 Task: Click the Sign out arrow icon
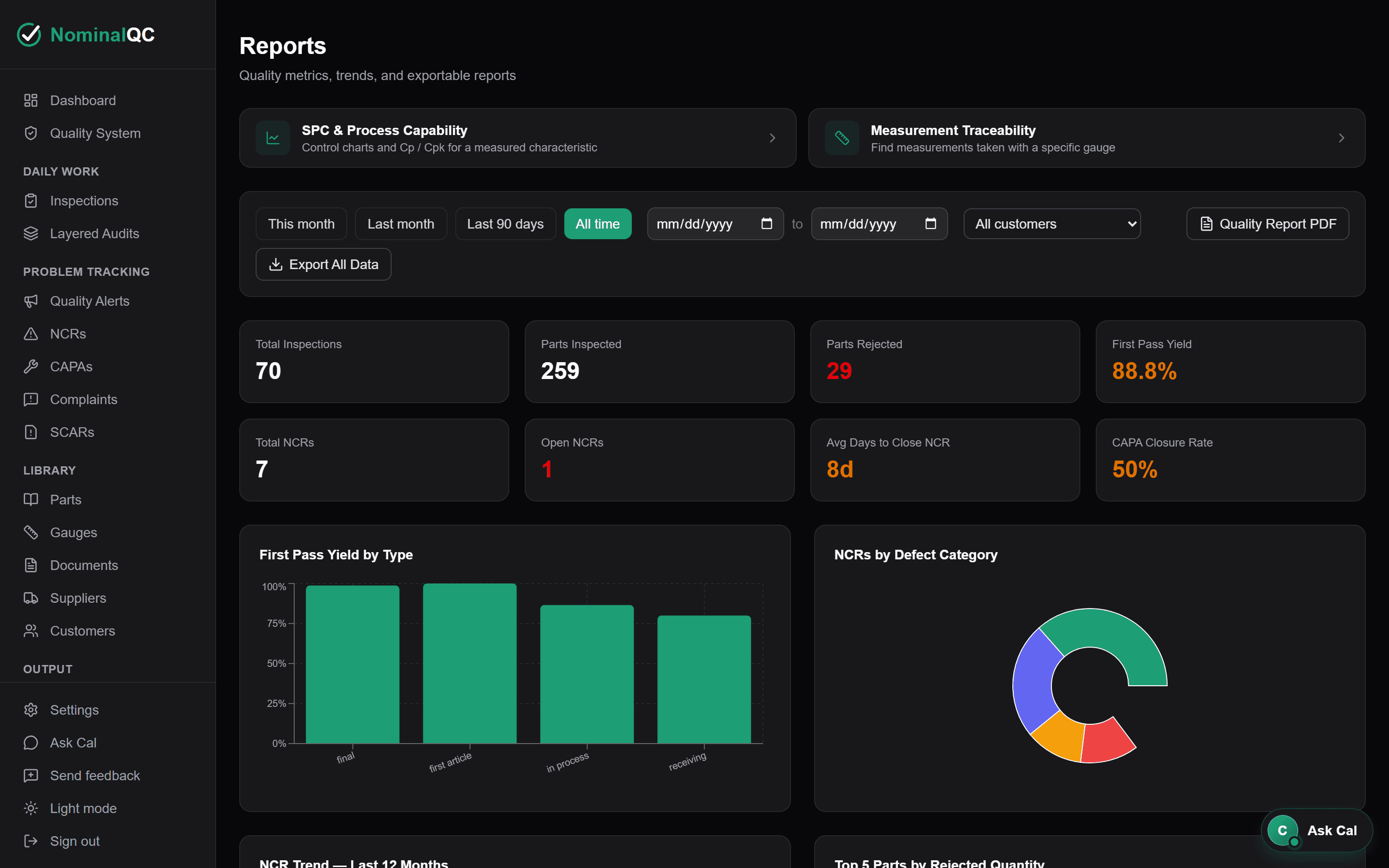(x=31, y=841)
